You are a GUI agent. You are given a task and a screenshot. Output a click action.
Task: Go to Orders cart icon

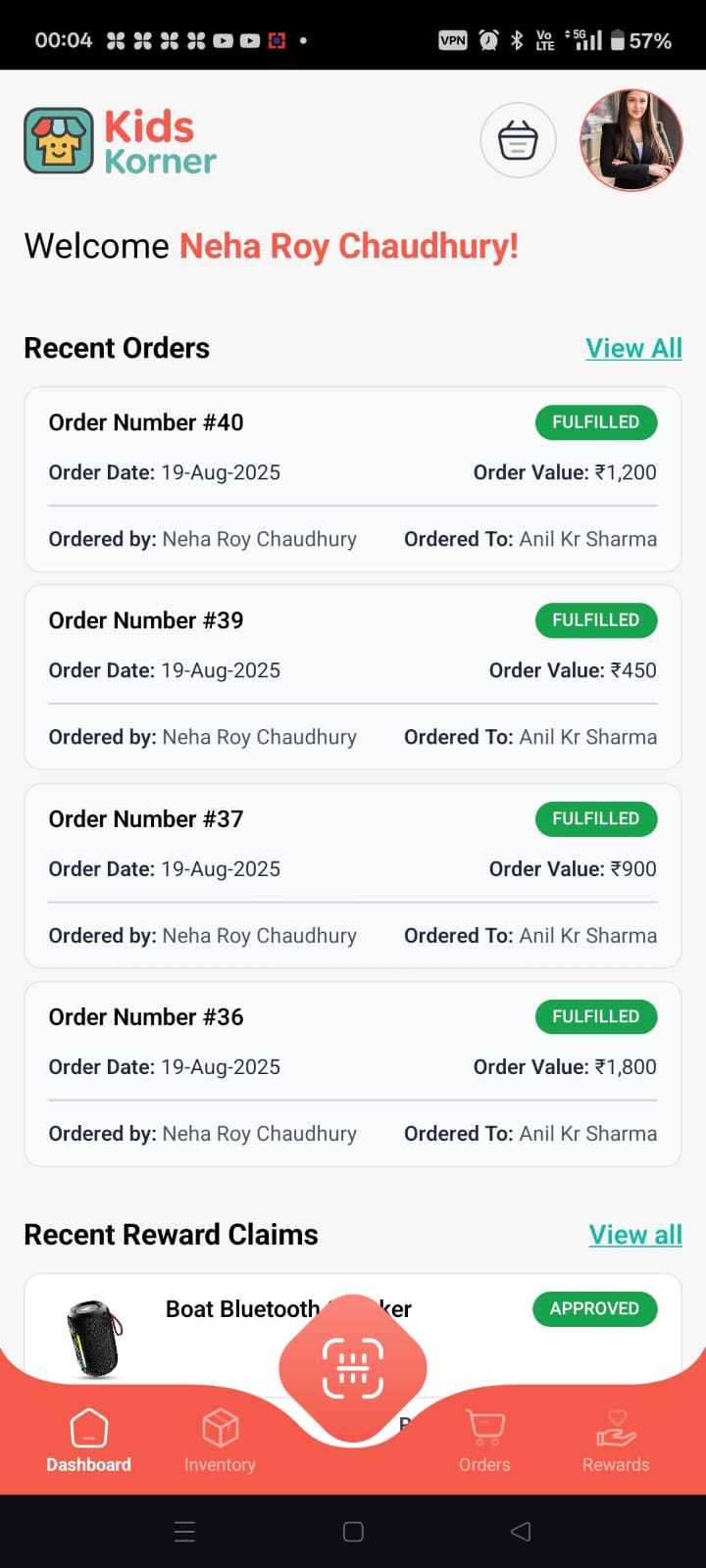484,1428
